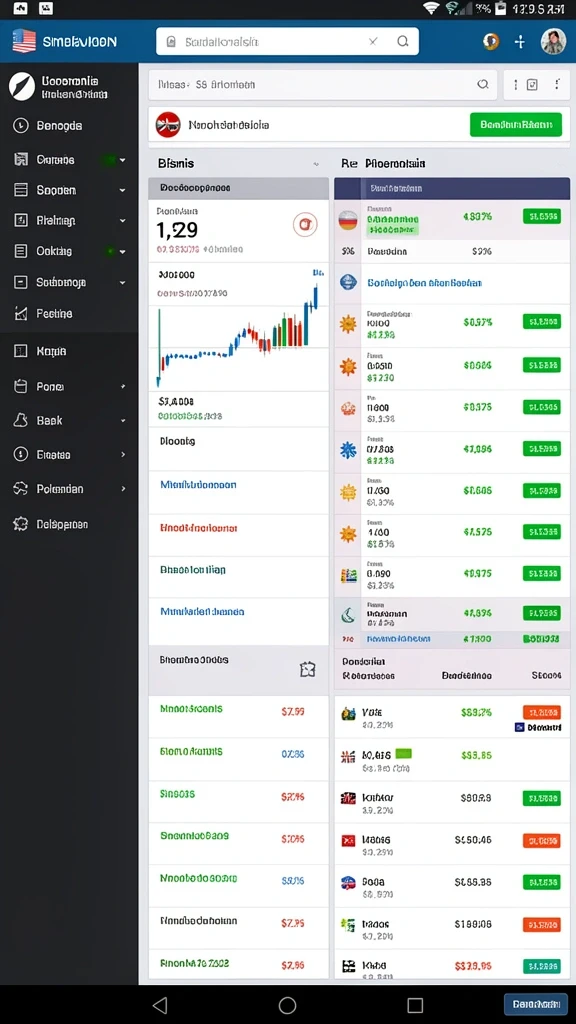Tap the Android home circle
576x1024 pixels.
point(287,1004)
